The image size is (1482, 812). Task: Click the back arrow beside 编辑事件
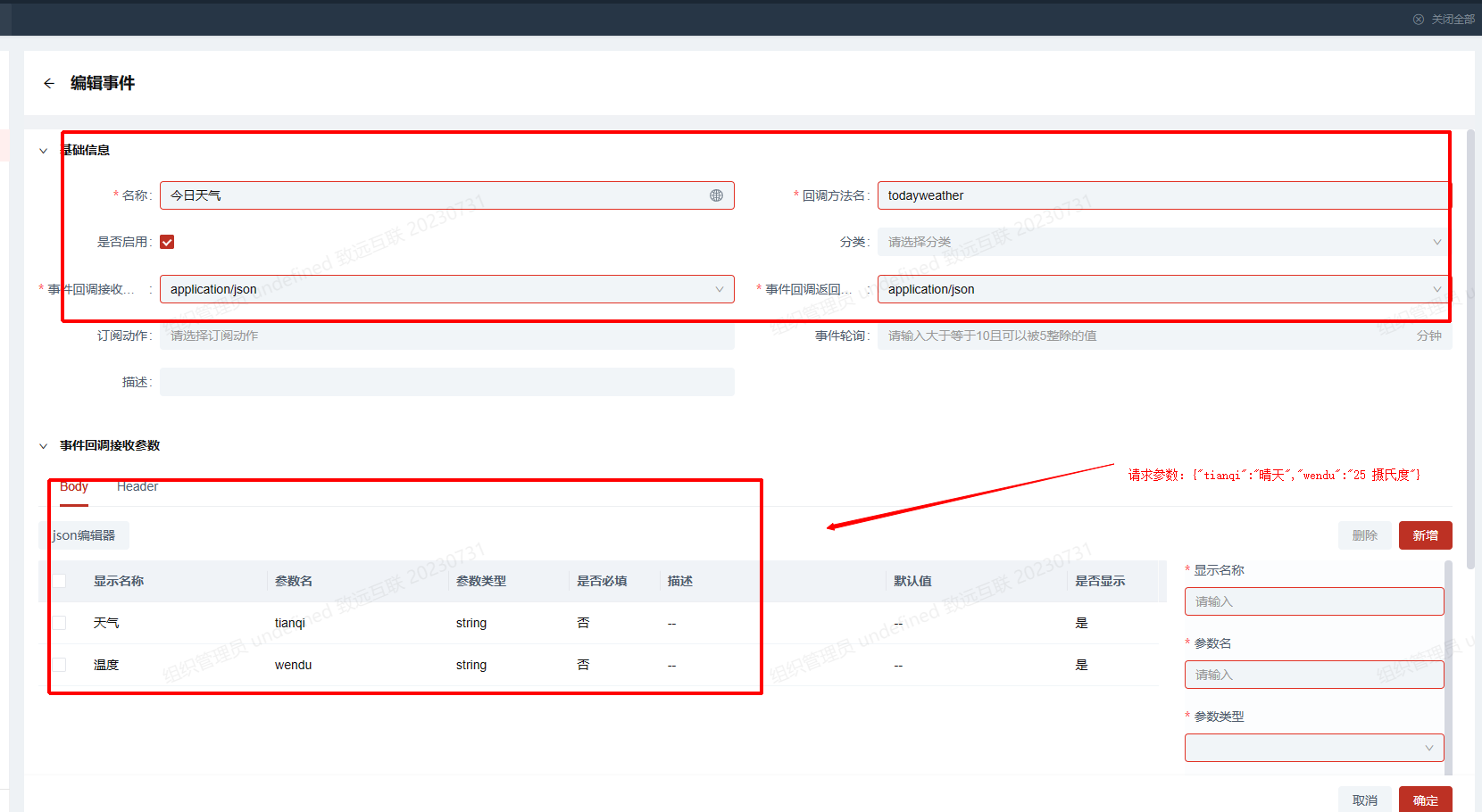pyautogui.click(x=49, y=83)
